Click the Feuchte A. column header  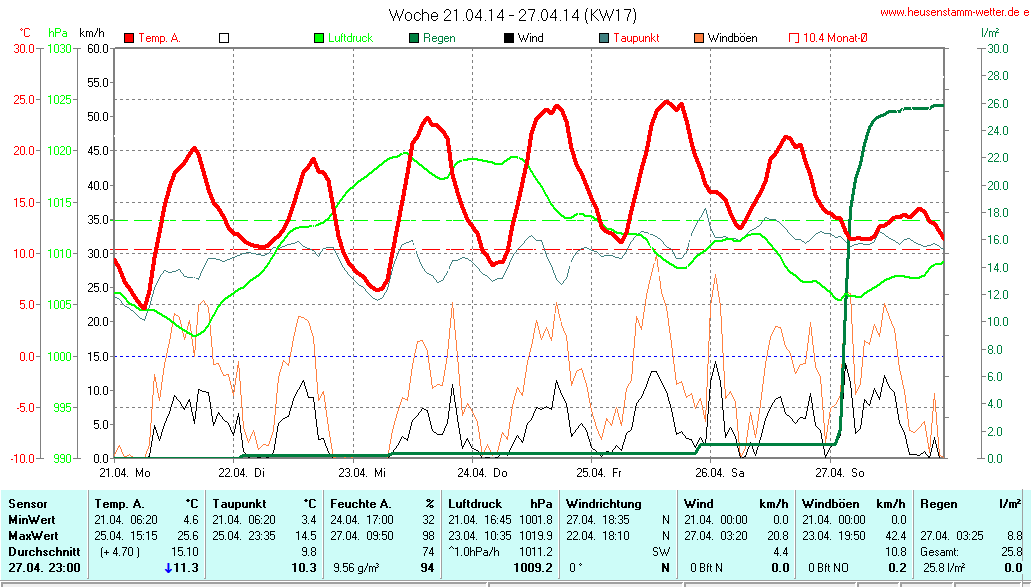360,504
